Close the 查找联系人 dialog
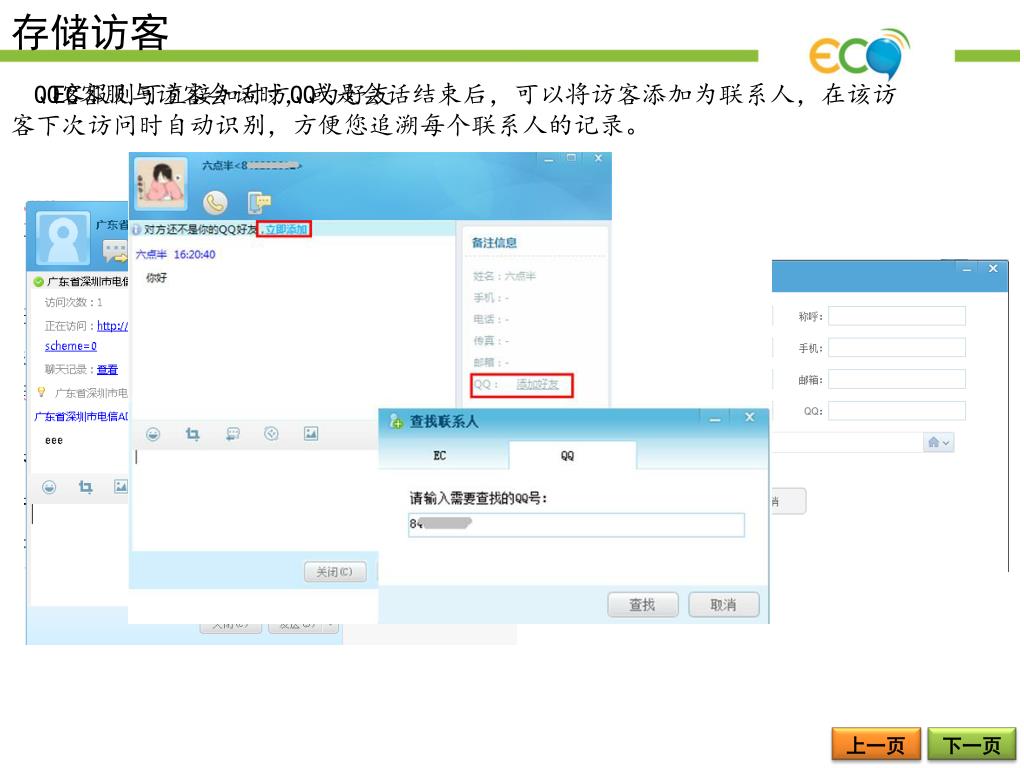 pos(750,417)
